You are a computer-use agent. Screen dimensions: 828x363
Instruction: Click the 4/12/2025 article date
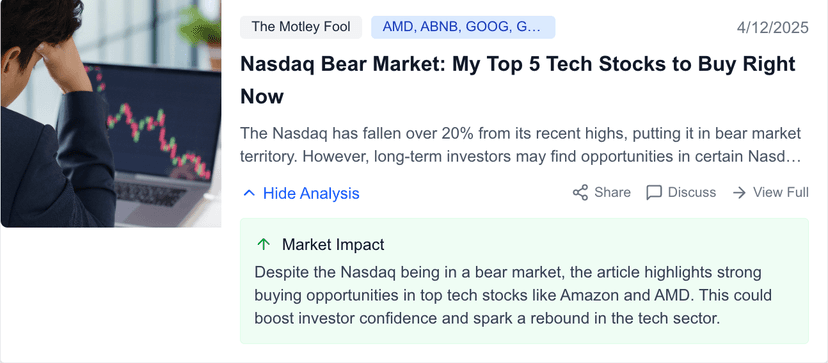[773, 27]
